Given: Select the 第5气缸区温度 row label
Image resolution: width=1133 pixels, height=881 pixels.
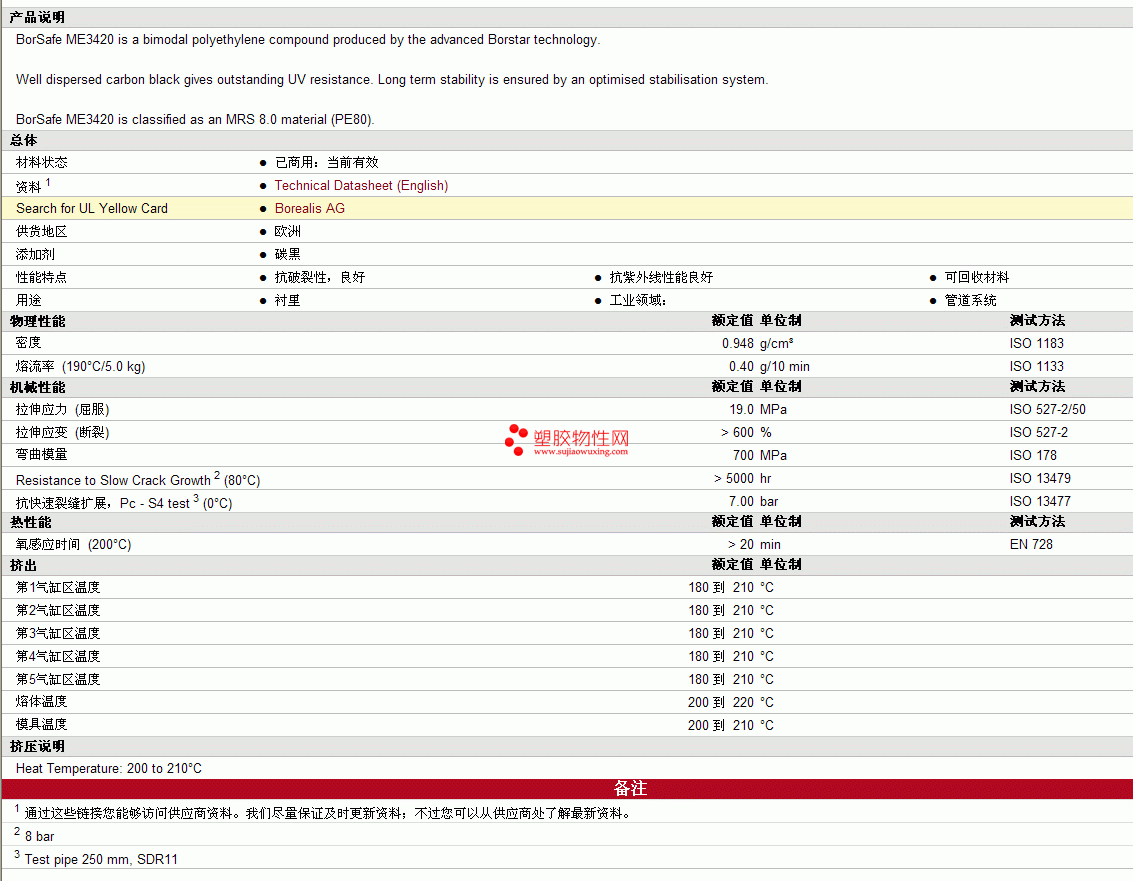Looking at the screenshot, I should (x=58, y=679).
